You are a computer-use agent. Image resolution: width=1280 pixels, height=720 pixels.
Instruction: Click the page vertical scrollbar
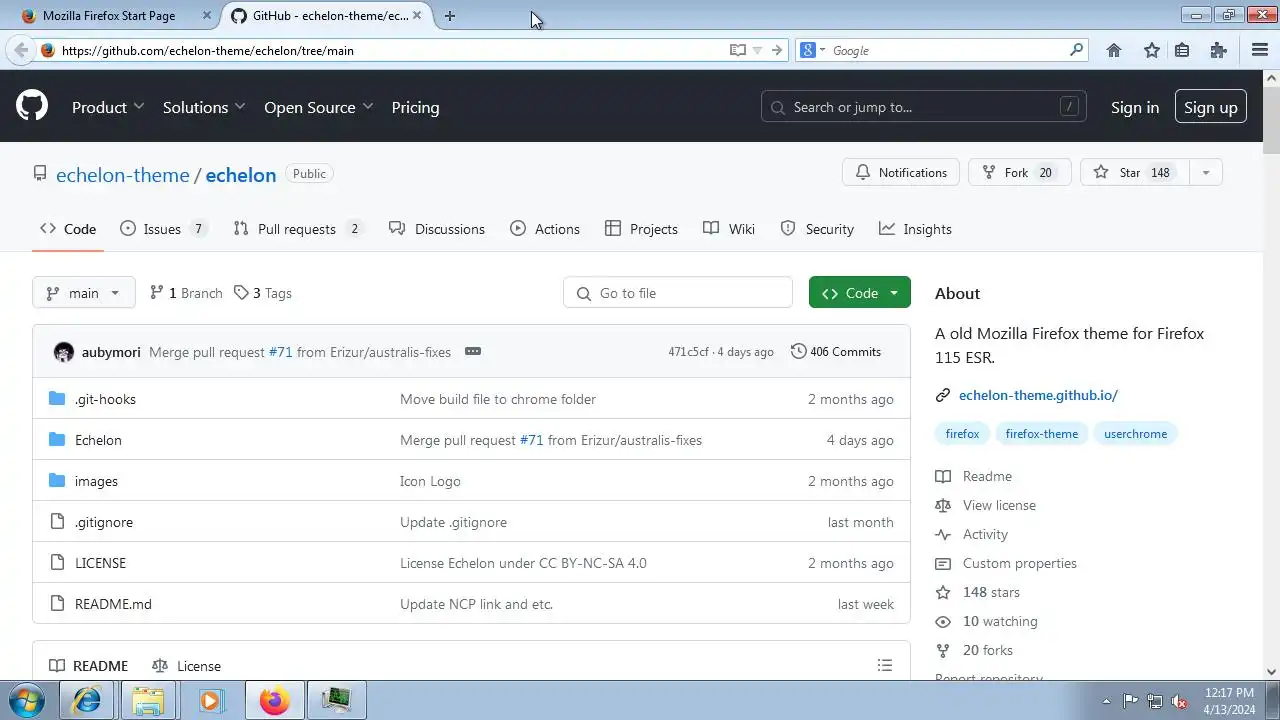pyautogui.click(x=1271, y=375)
